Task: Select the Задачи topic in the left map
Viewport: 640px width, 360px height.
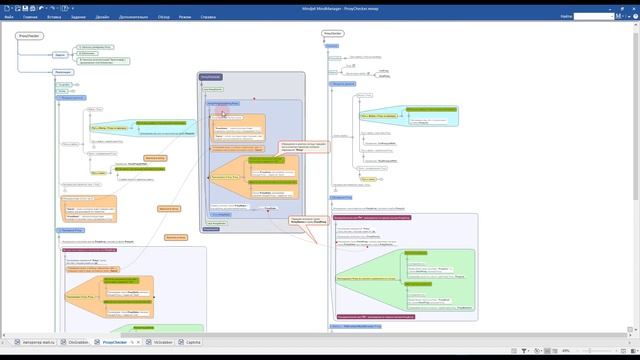Action: tap(60, 55)
